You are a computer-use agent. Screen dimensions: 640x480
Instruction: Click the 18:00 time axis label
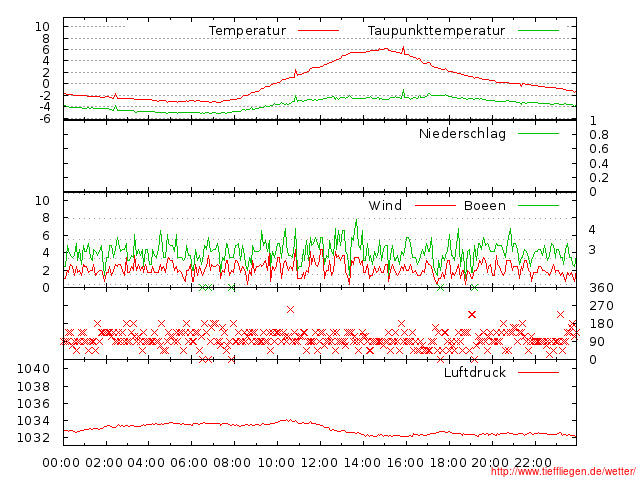448,463
